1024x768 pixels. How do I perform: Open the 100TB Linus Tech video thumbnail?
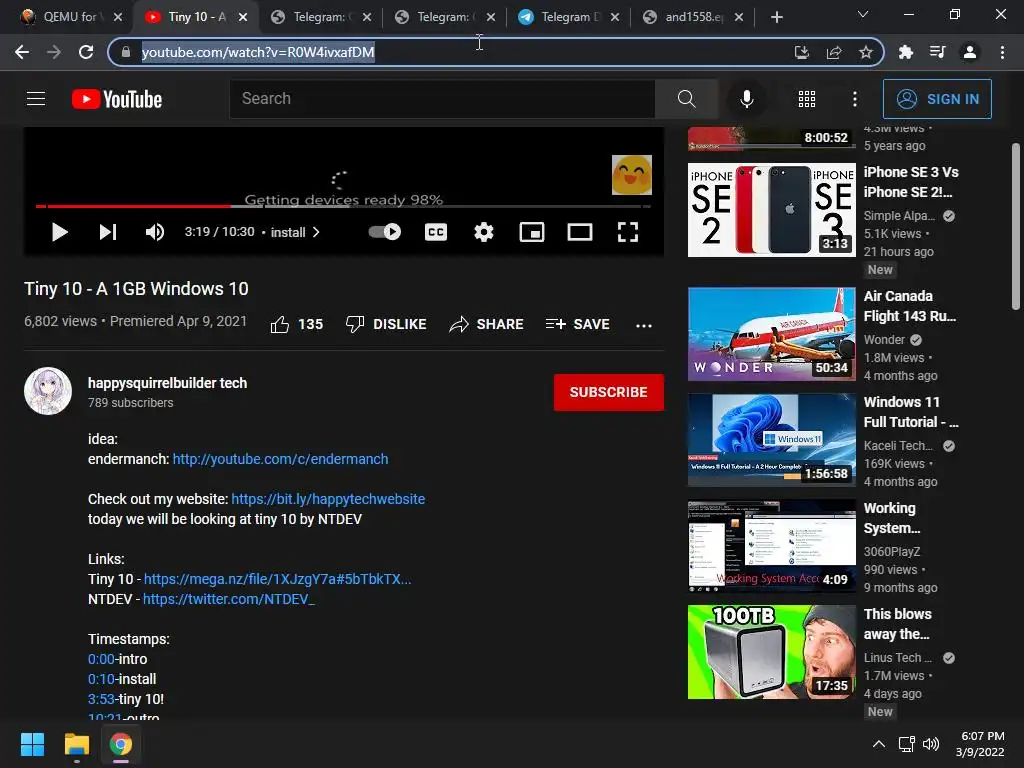point(771,652)
